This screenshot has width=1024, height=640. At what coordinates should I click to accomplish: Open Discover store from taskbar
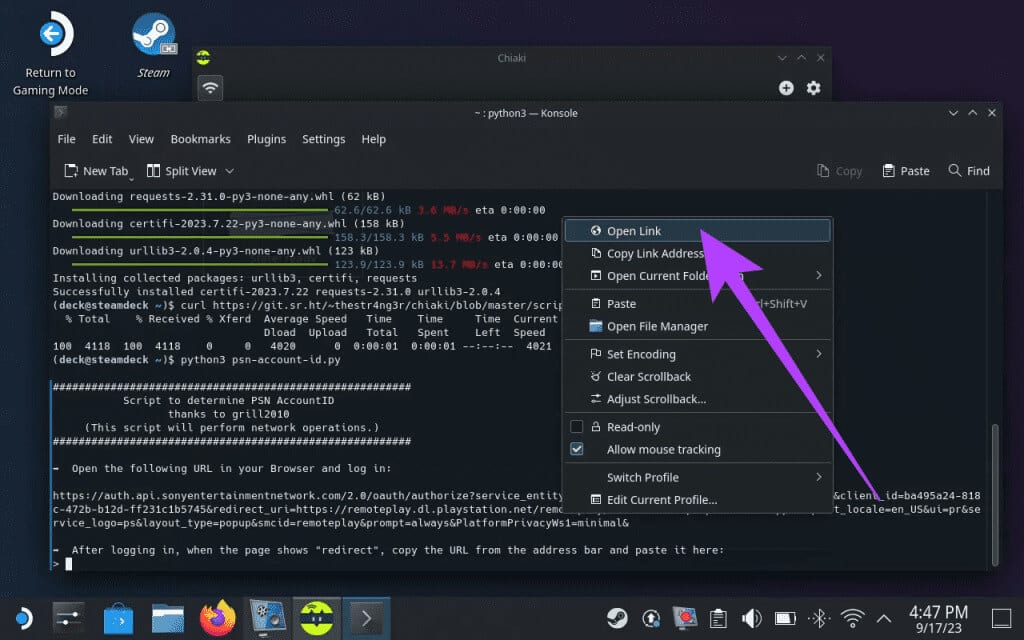pyautogui.click(x=118, y=618)
